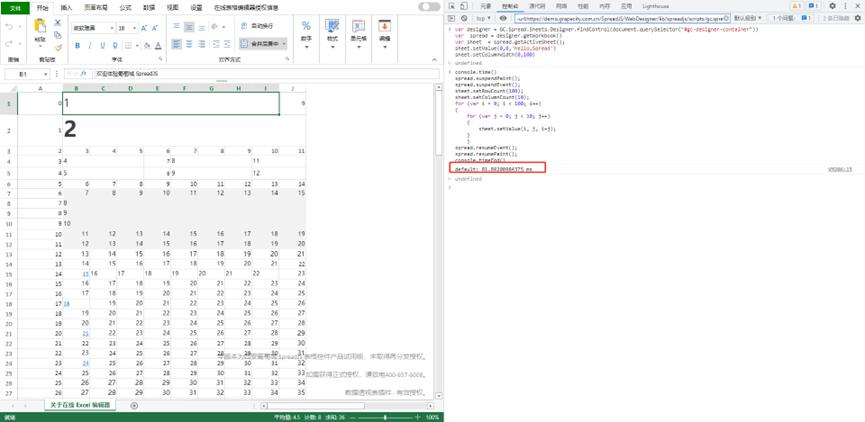
Task: Switch to the 插入 (Insert) ribbon tab
Action: pos(66,6)
